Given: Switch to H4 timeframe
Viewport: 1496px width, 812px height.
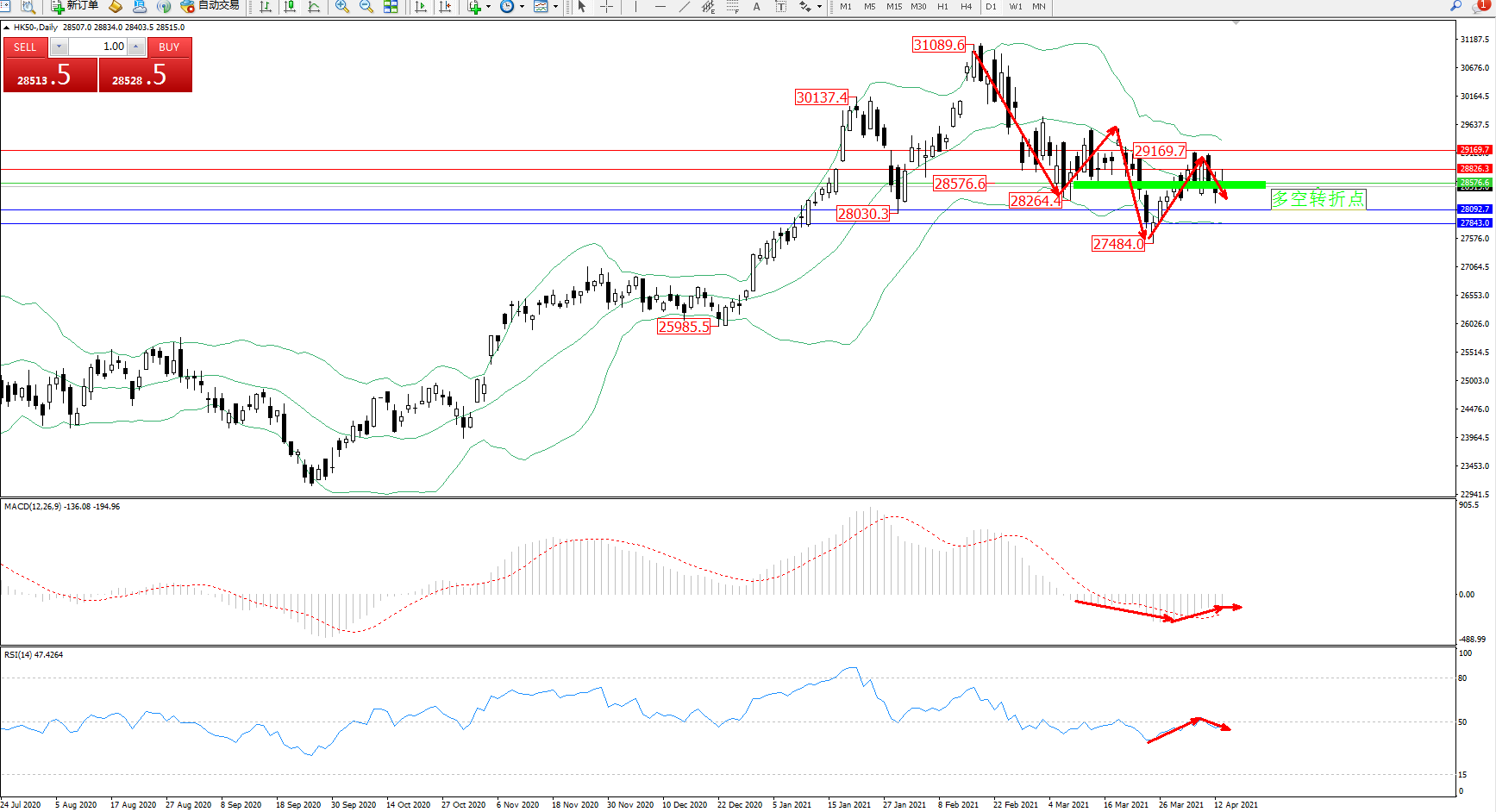Looking at the screenshot, I should click(x=966, y=6).
